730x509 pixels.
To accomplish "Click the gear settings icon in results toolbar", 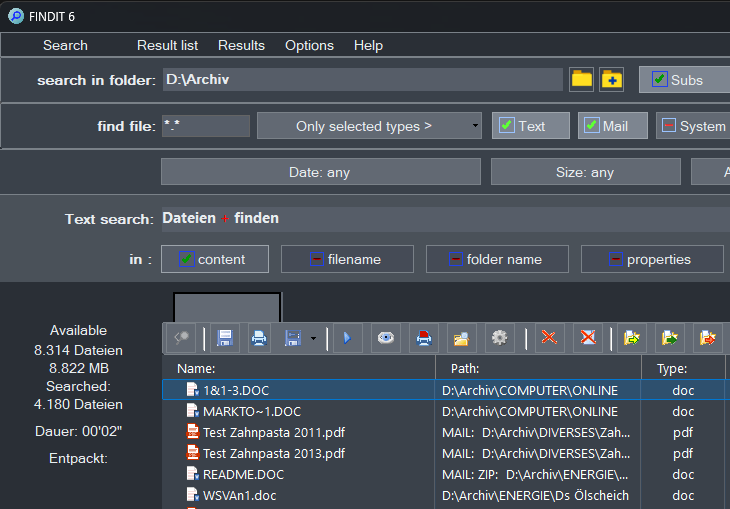I will tap(499, 338).
